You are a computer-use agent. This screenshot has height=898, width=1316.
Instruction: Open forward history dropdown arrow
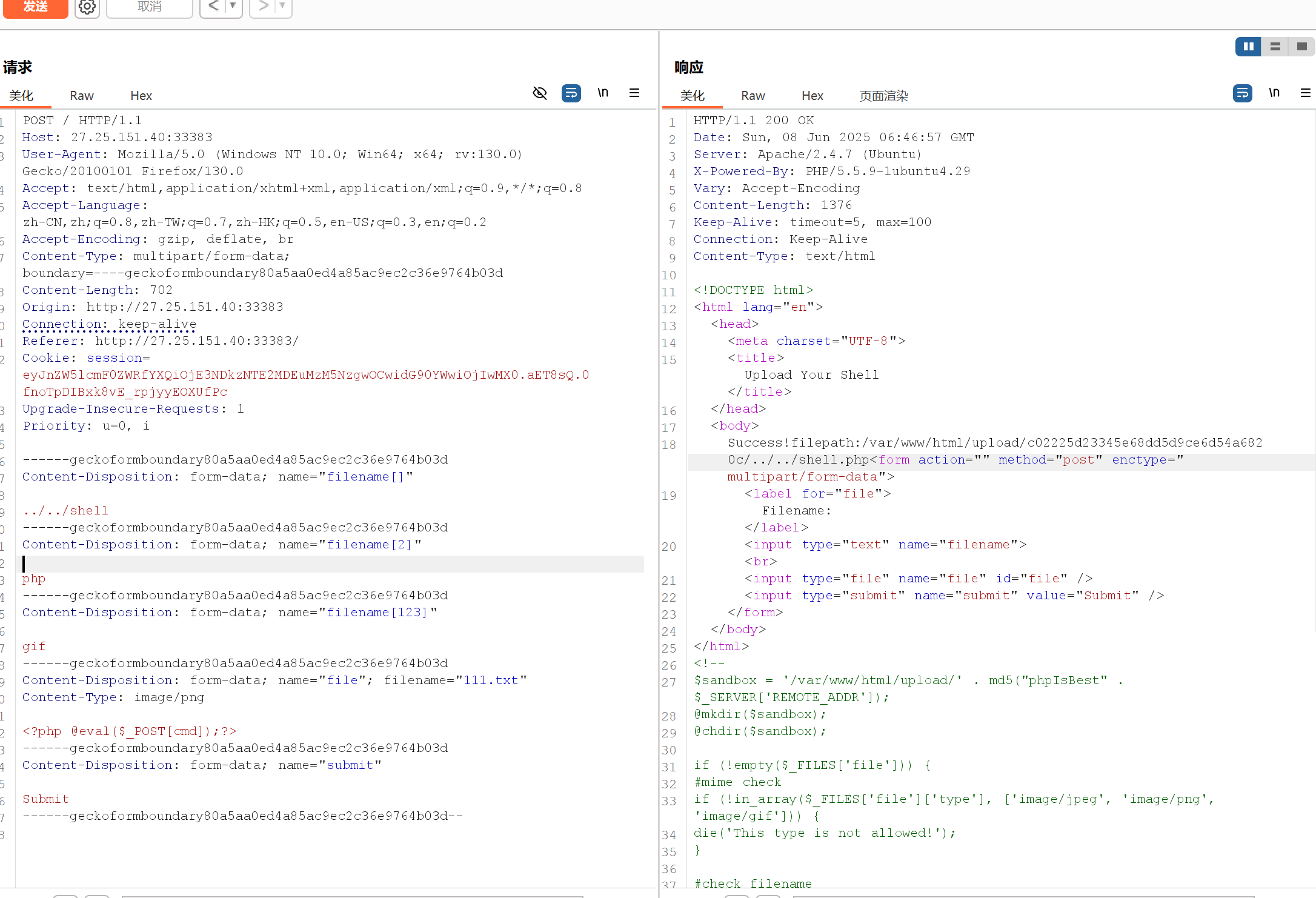coord(282,7)
